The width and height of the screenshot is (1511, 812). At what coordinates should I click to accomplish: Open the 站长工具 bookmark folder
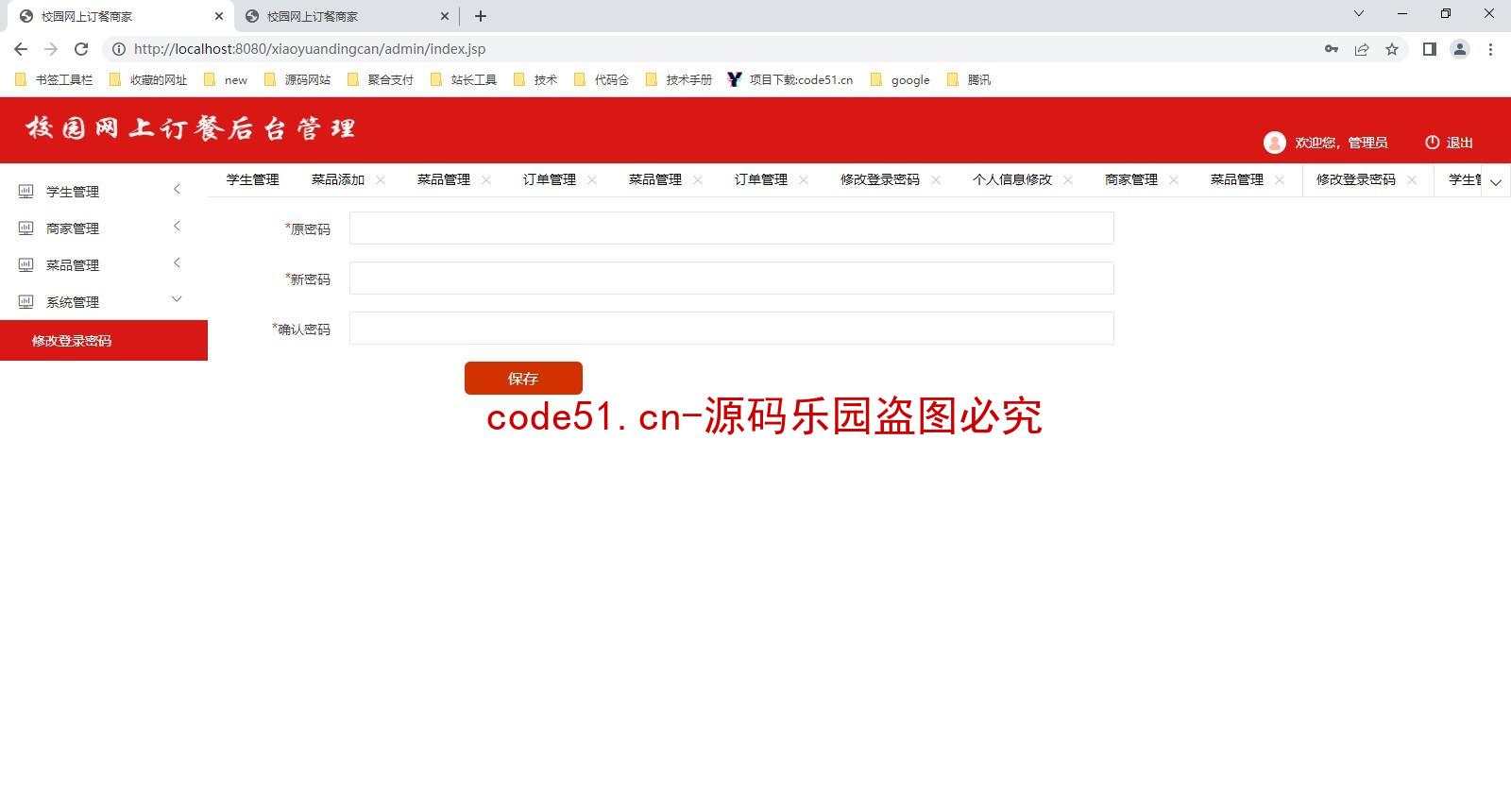click(x=464, y=80)
